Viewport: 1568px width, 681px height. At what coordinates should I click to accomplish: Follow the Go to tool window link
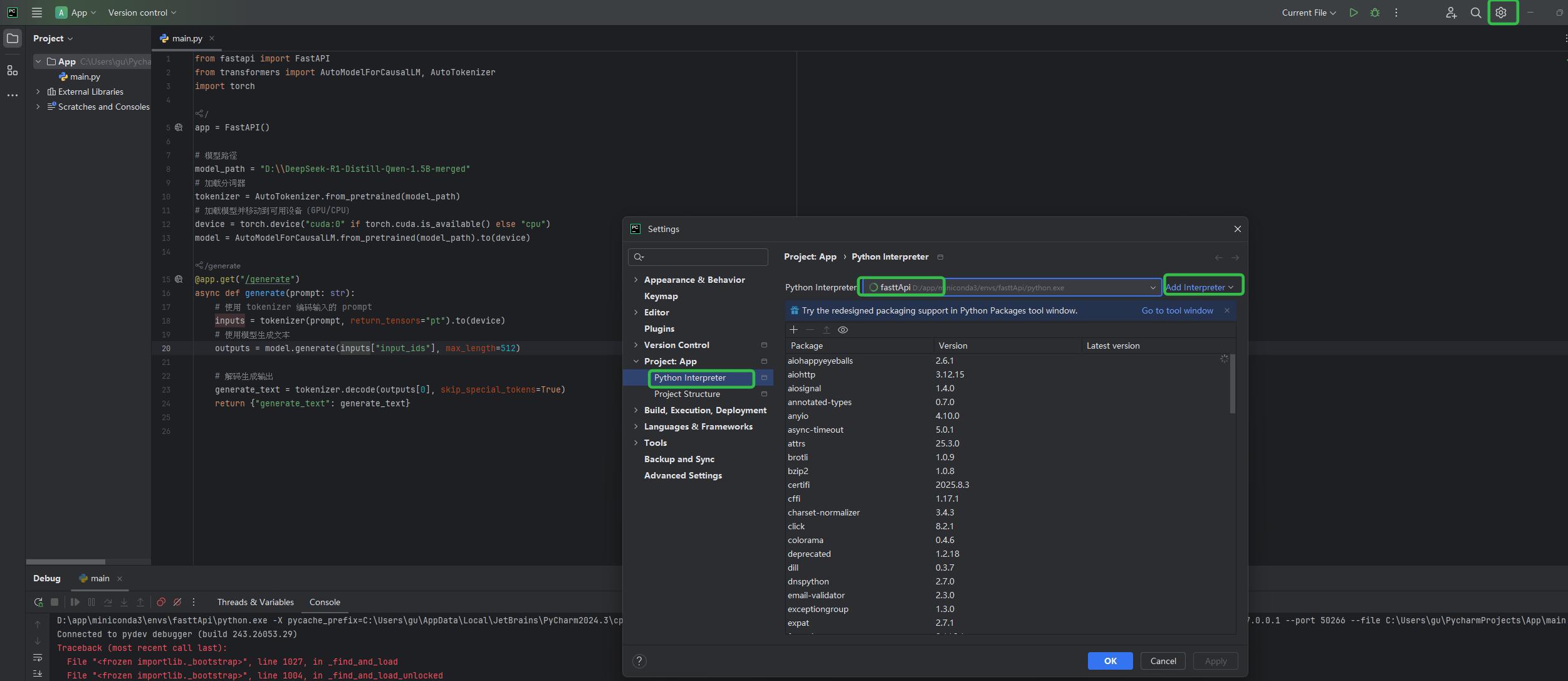click(1177, 310)
